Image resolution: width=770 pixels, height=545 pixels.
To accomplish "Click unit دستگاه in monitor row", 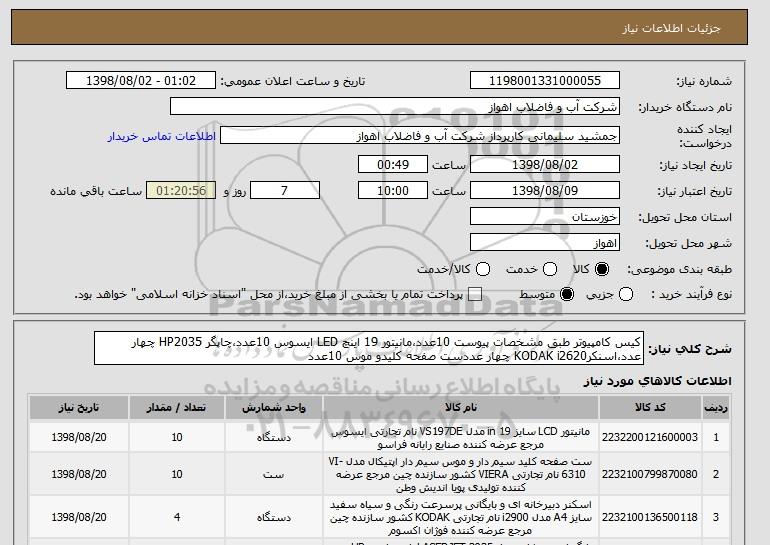I will (274, 437).
